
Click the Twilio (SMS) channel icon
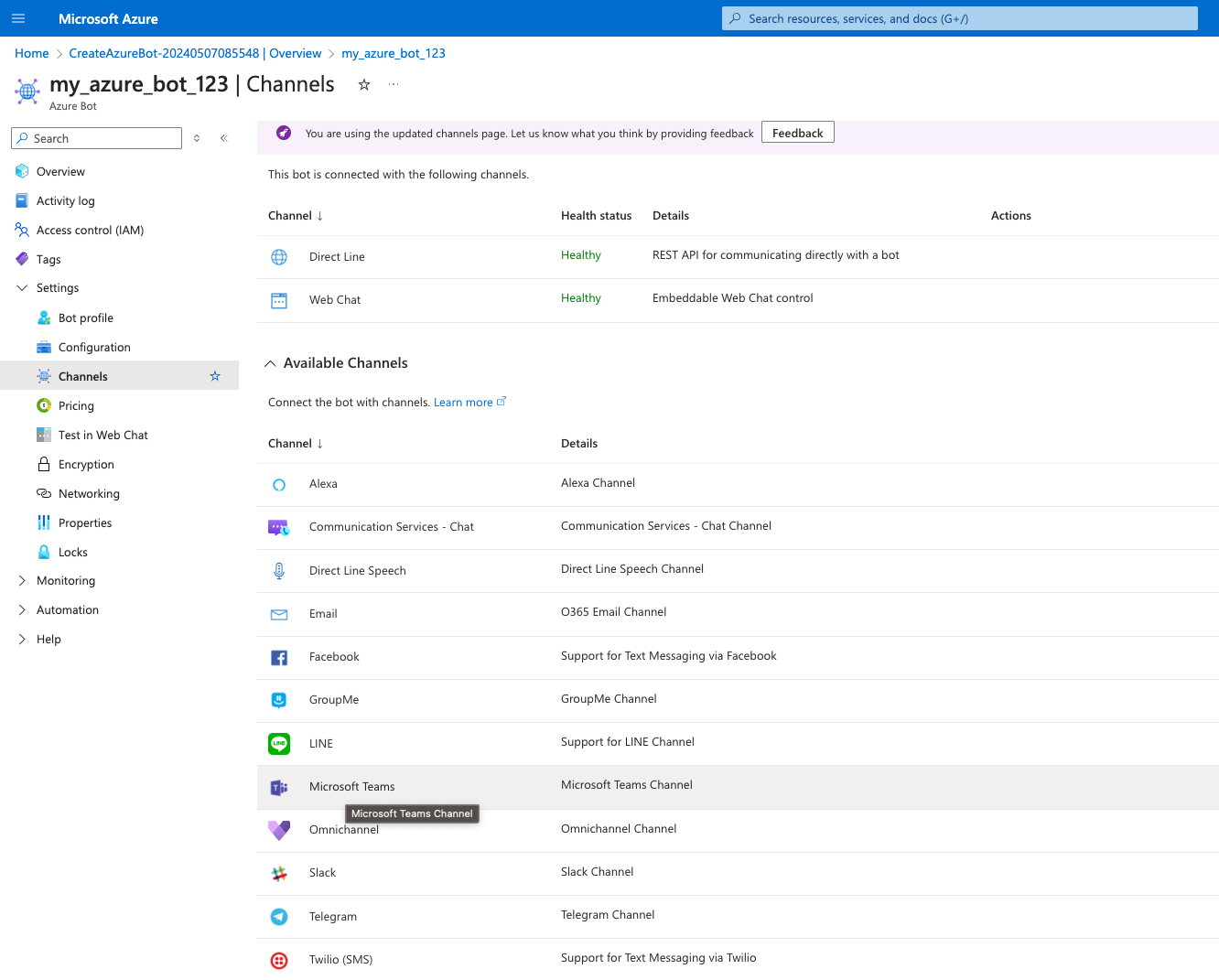pyautogui.click(x=279, y=960)
